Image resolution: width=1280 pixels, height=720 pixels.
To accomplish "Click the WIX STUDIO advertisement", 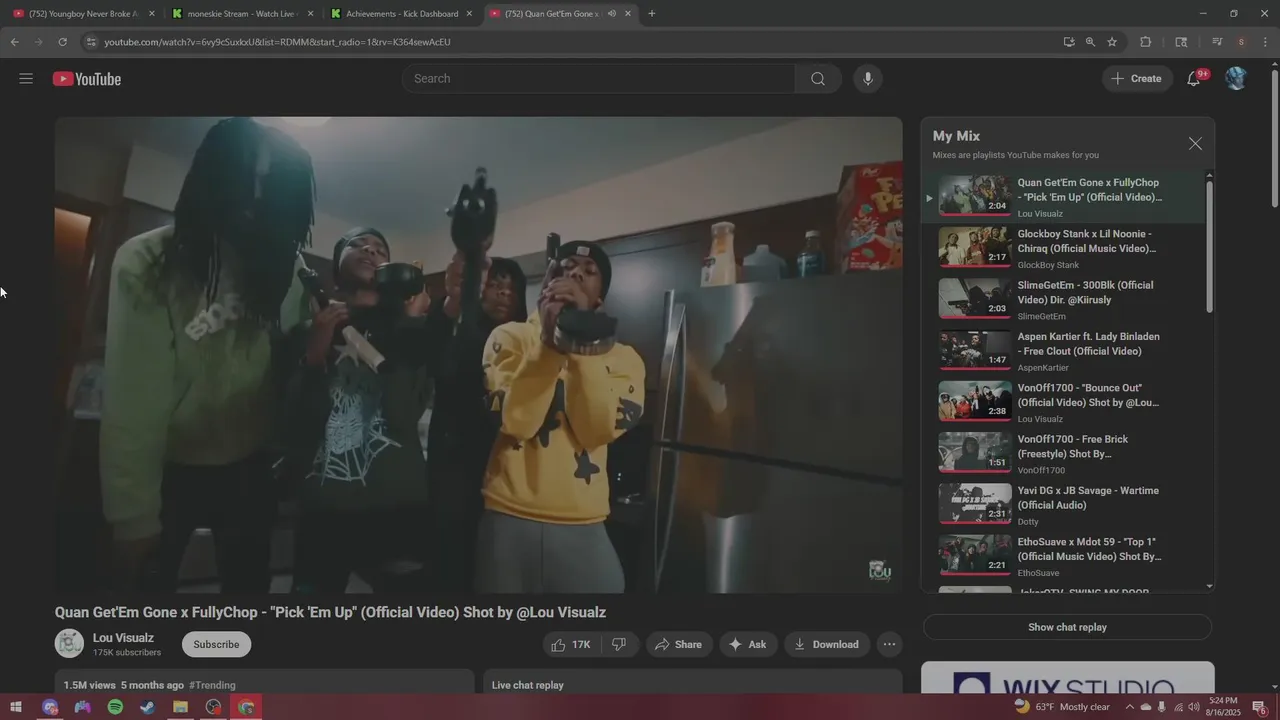I will tap(1067, 678).
